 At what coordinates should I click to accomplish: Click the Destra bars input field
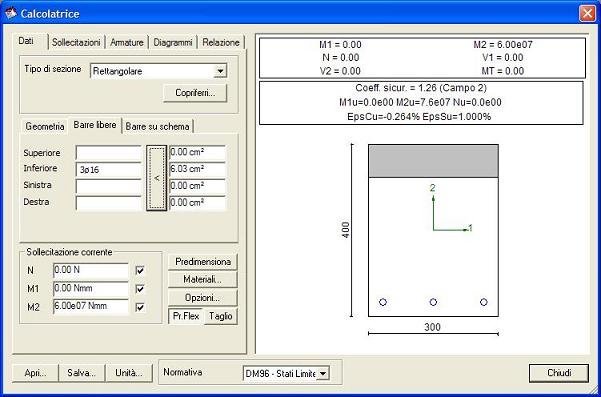[109, 203]
